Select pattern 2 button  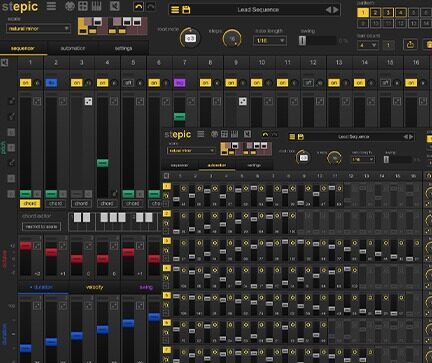coord(375,13)
